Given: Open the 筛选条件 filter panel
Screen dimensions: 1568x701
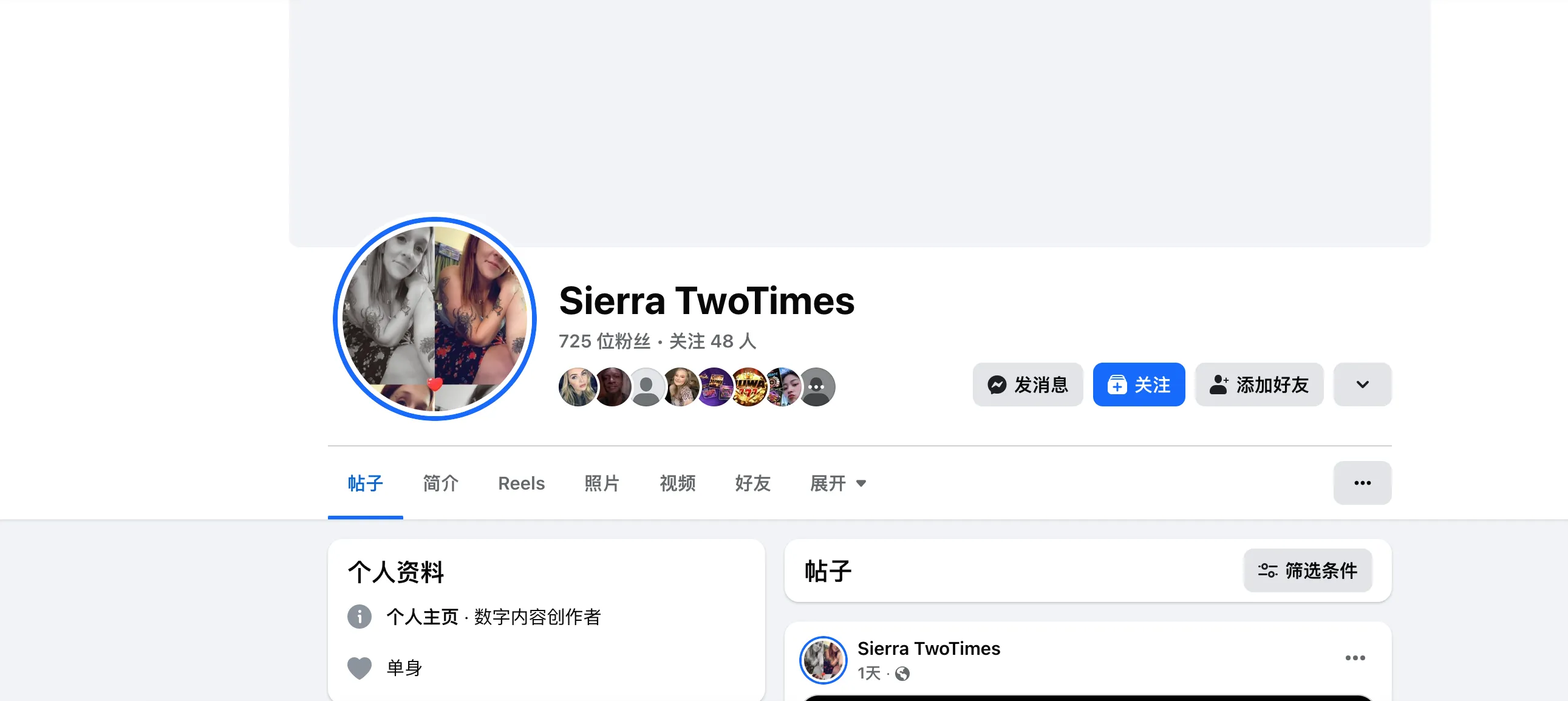Looking at the screenshot, I should 1307,570.
